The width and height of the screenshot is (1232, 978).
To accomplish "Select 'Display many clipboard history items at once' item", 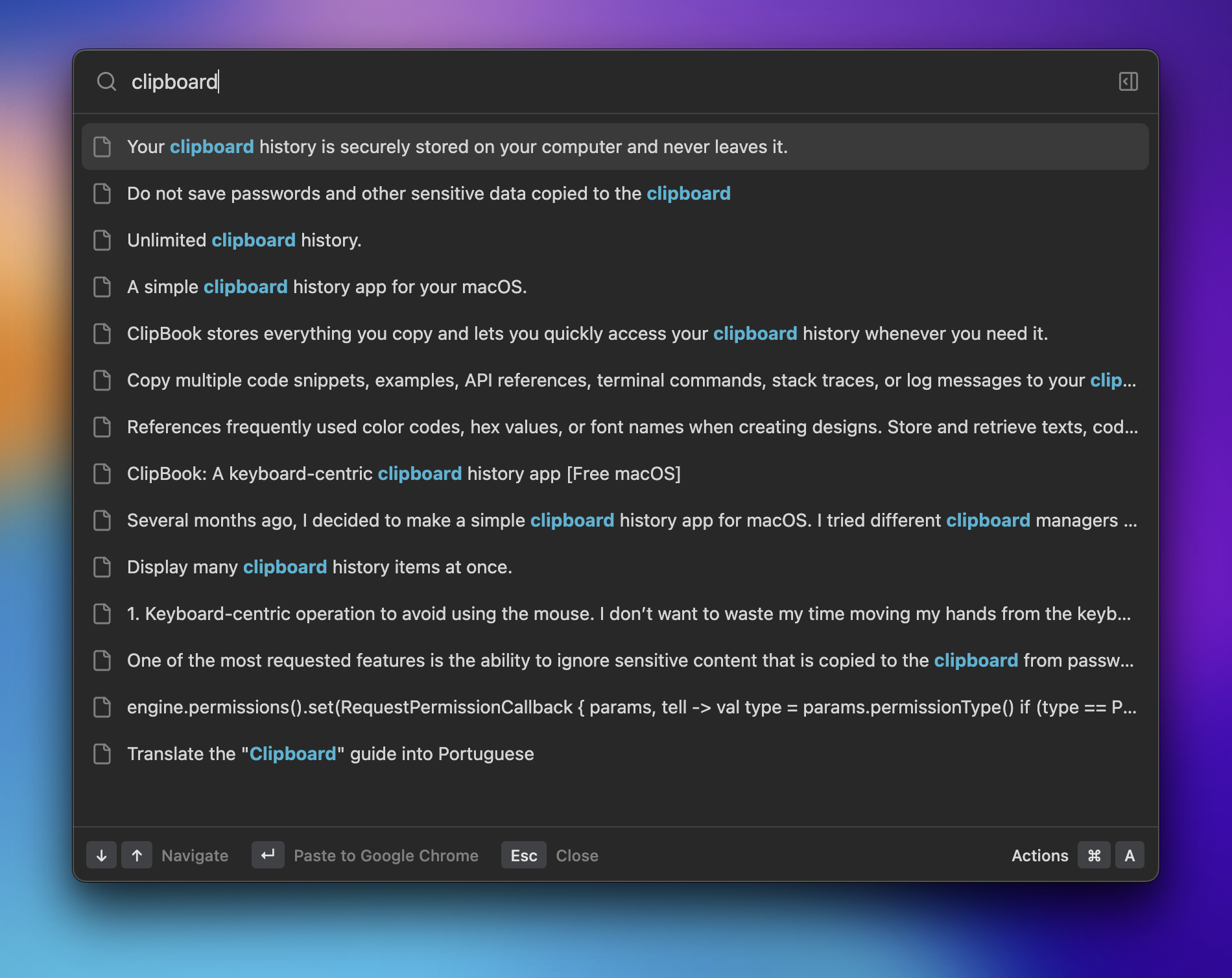I will pyautogui.click(x=615, y=567).
